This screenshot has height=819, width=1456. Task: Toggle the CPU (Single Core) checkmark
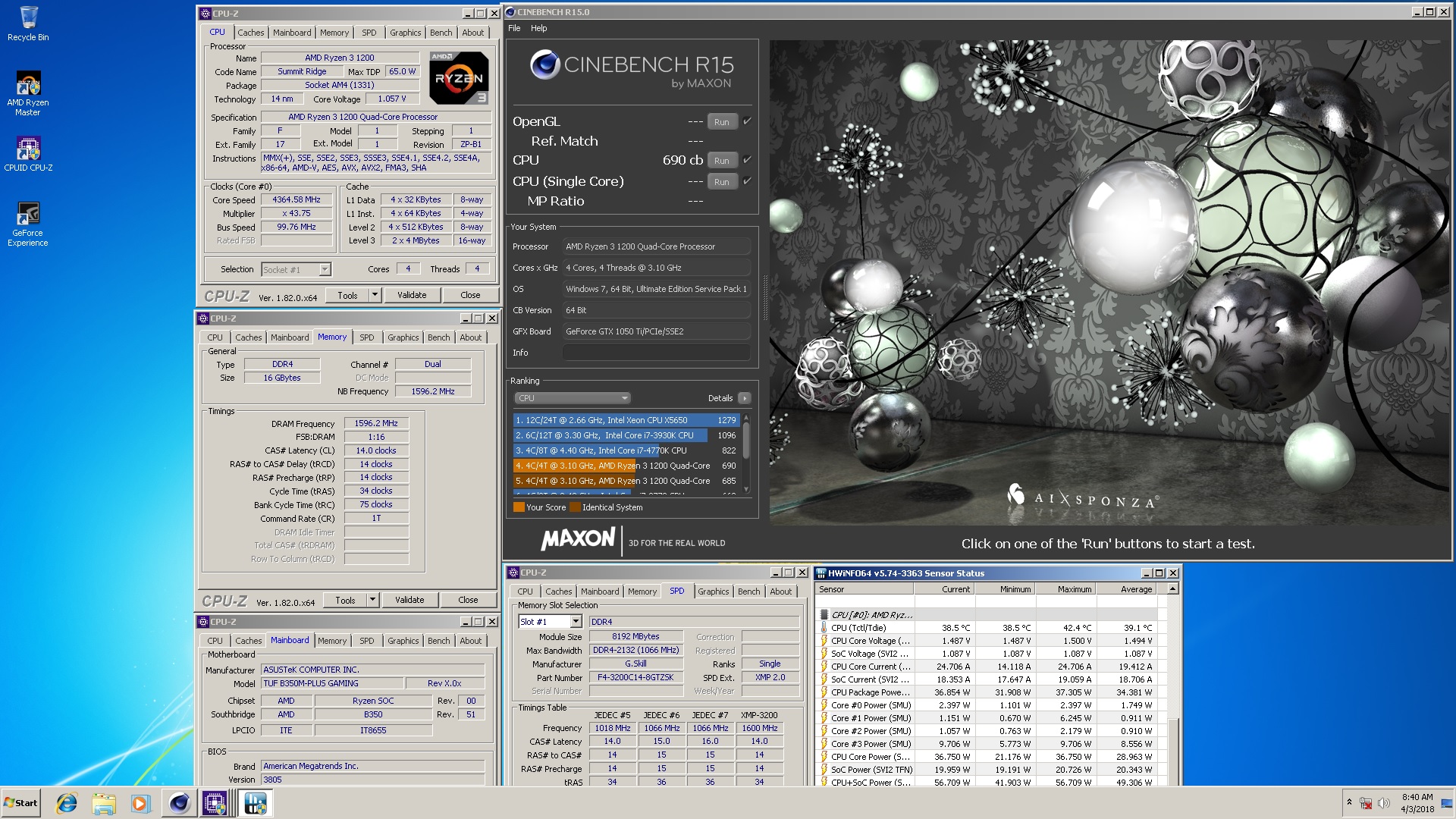tap(747, 181)
